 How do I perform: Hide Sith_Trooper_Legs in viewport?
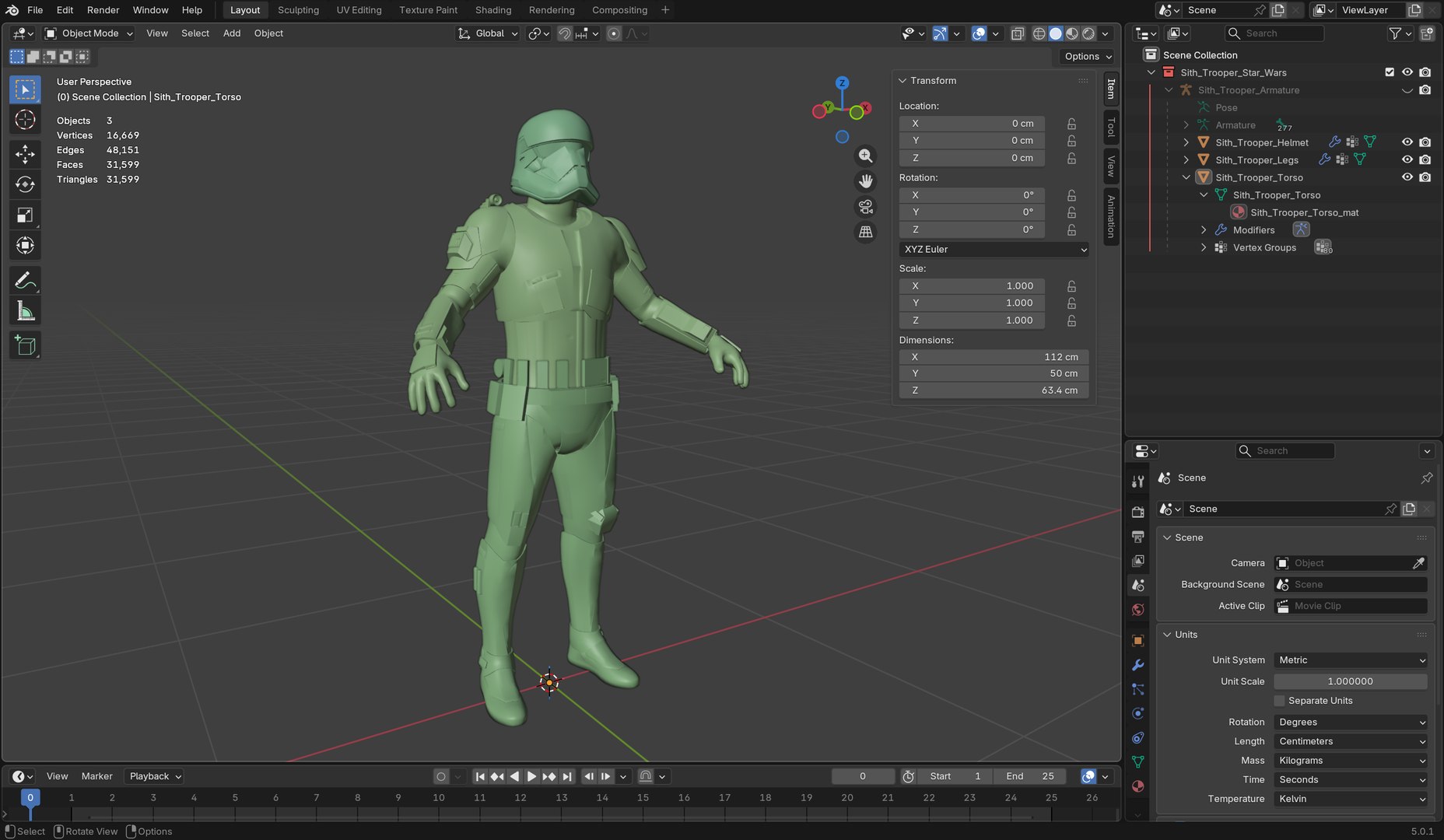pos(1407,159)
